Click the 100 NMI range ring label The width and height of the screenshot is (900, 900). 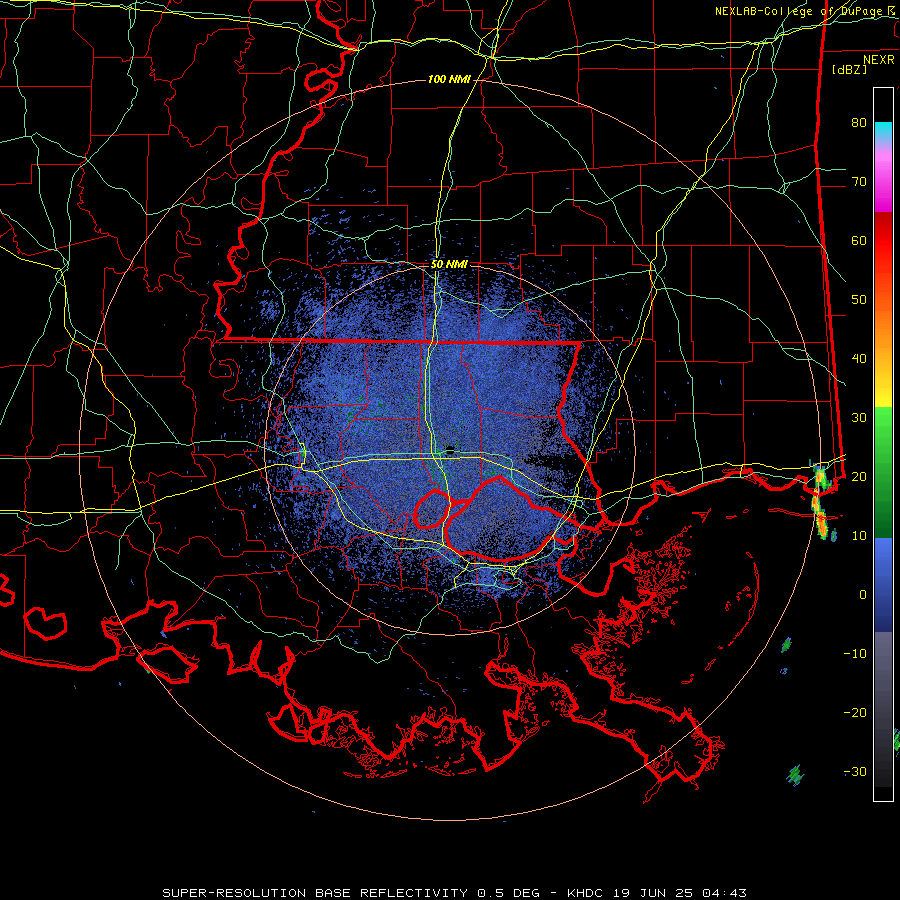(449, 79)
